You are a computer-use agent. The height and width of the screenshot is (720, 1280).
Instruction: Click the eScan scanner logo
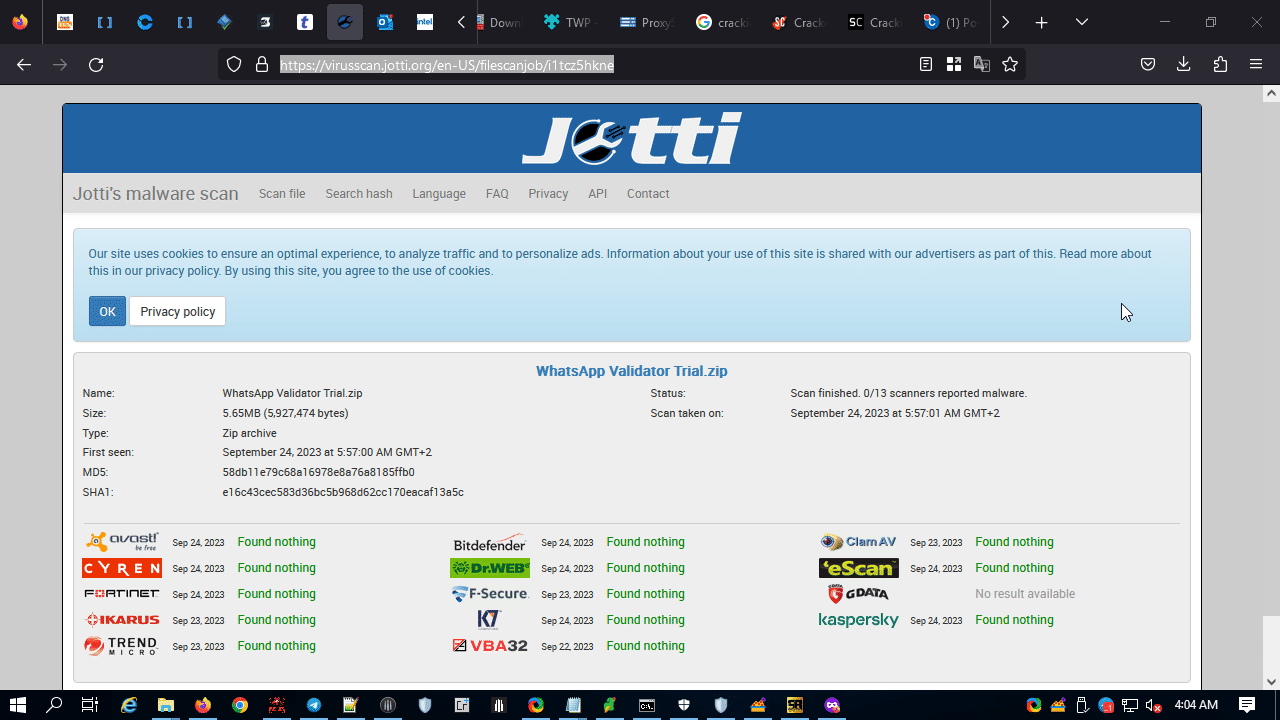(x=859, y=568)
